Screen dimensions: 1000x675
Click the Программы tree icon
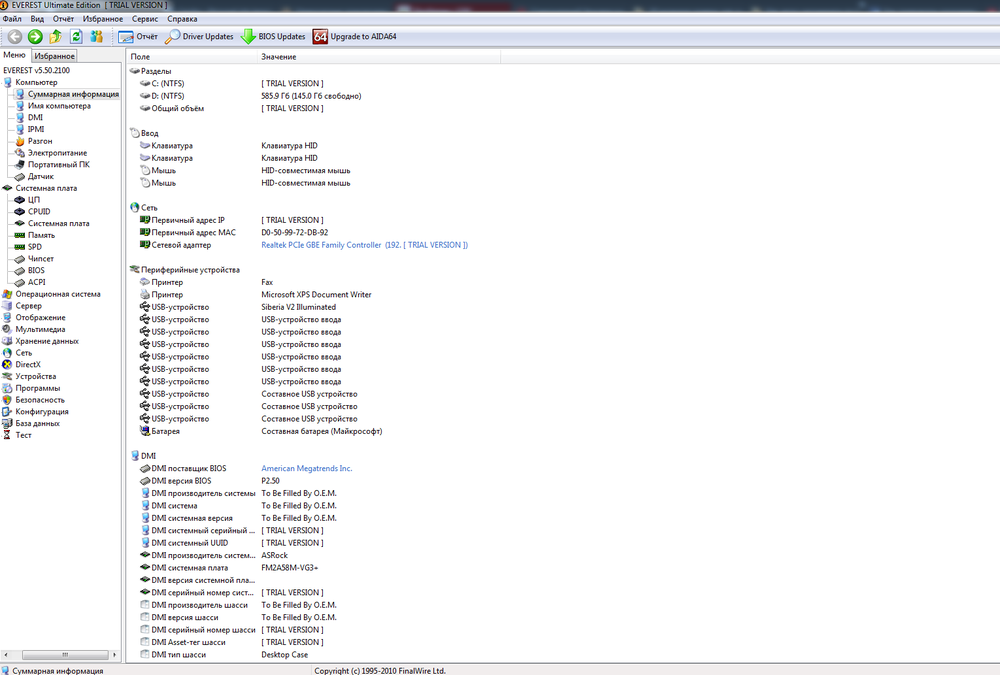(x=7, y=389)
